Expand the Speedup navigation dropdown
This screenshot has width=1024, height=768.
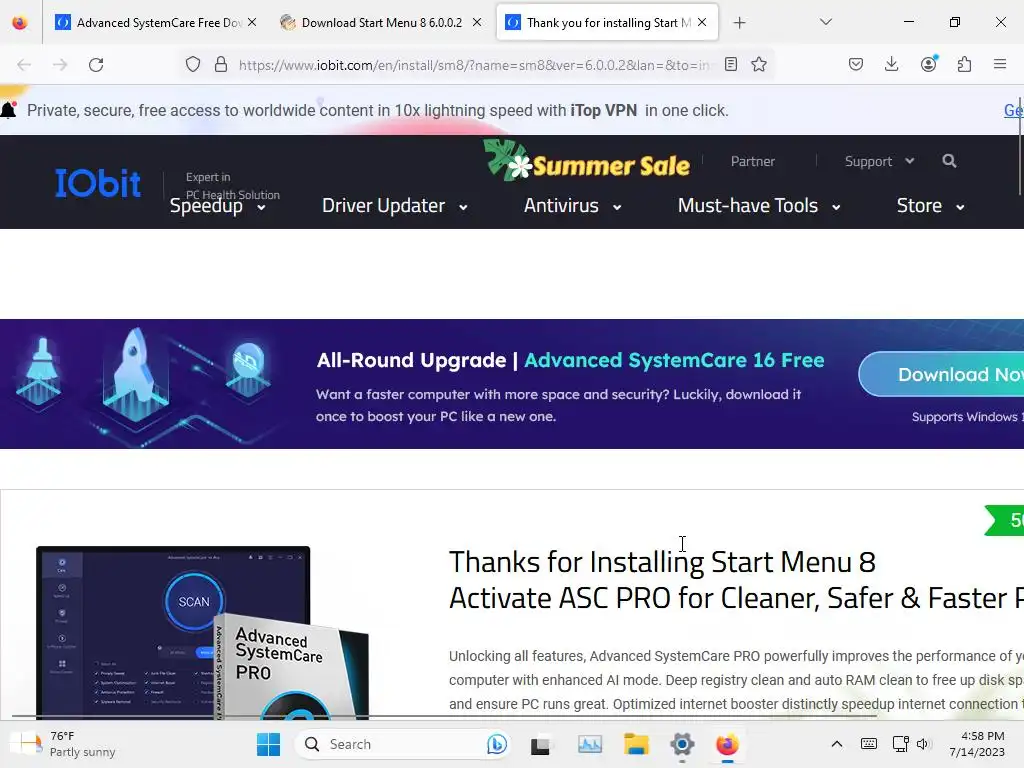pyautogui.click(x=217, y=206)
